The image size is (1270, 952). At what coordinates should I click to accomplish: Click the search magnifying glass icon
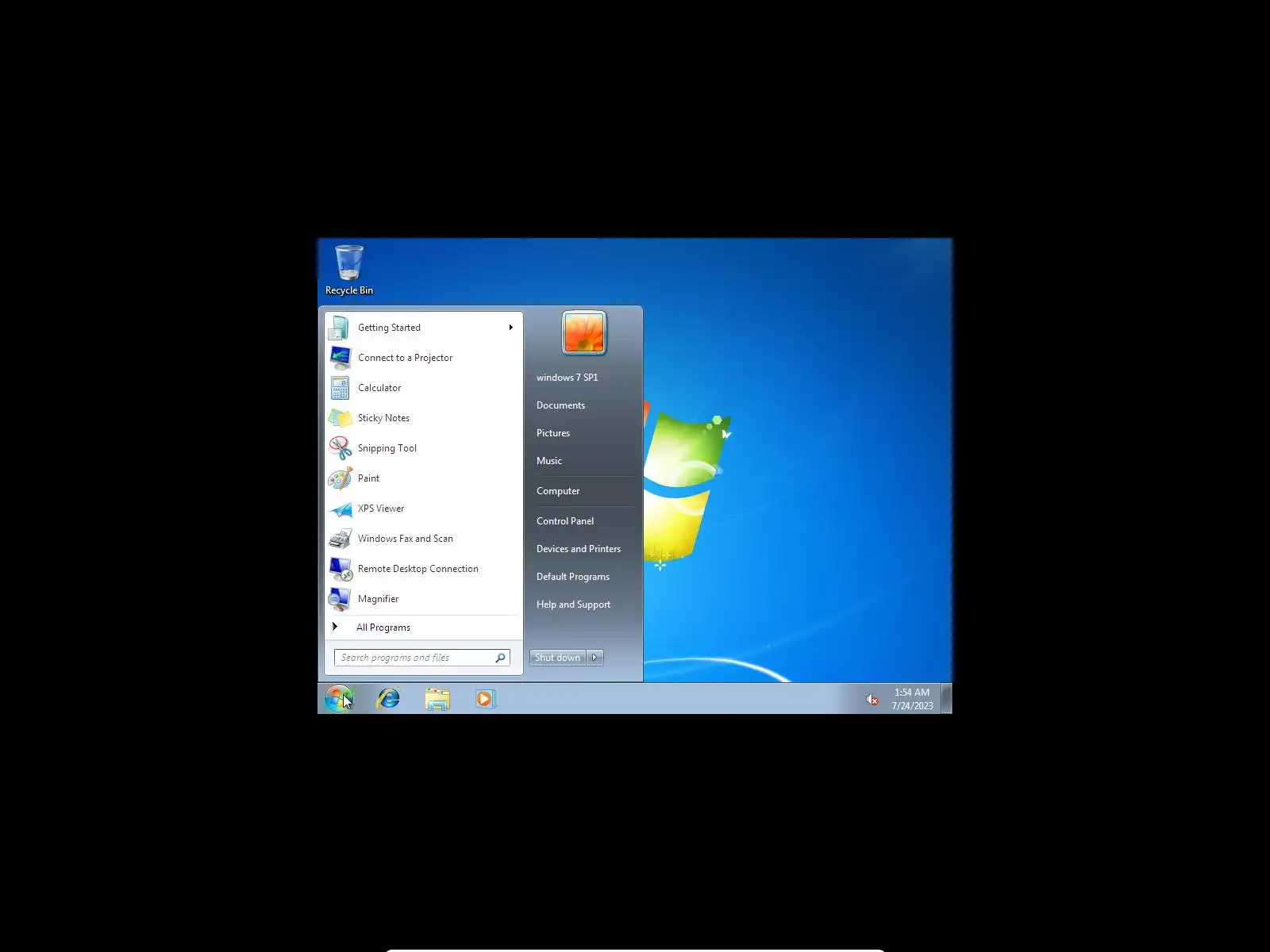(x=500, y=658)
